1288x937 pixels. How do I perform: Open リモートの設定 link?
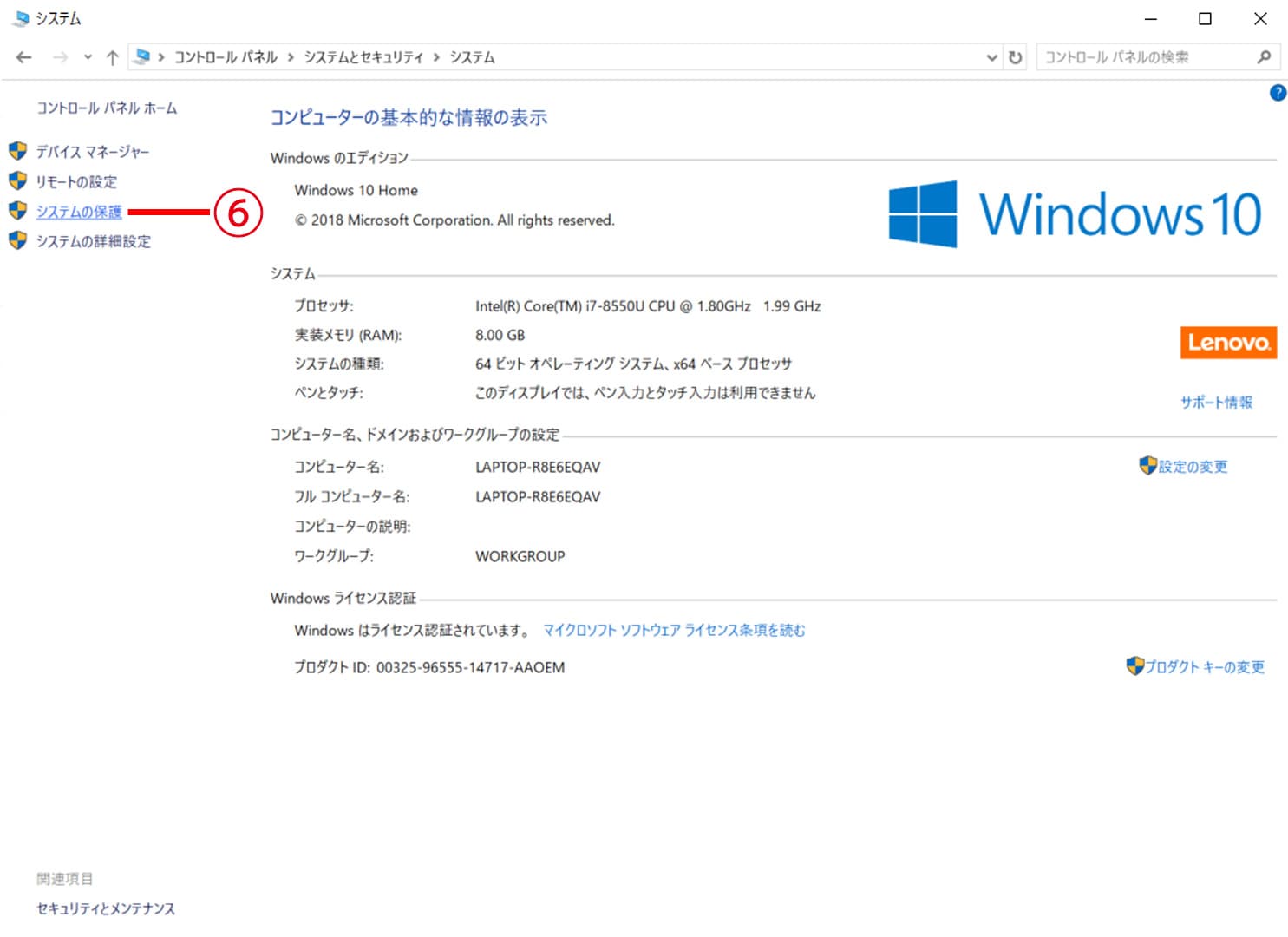click(x=76, y=181)
